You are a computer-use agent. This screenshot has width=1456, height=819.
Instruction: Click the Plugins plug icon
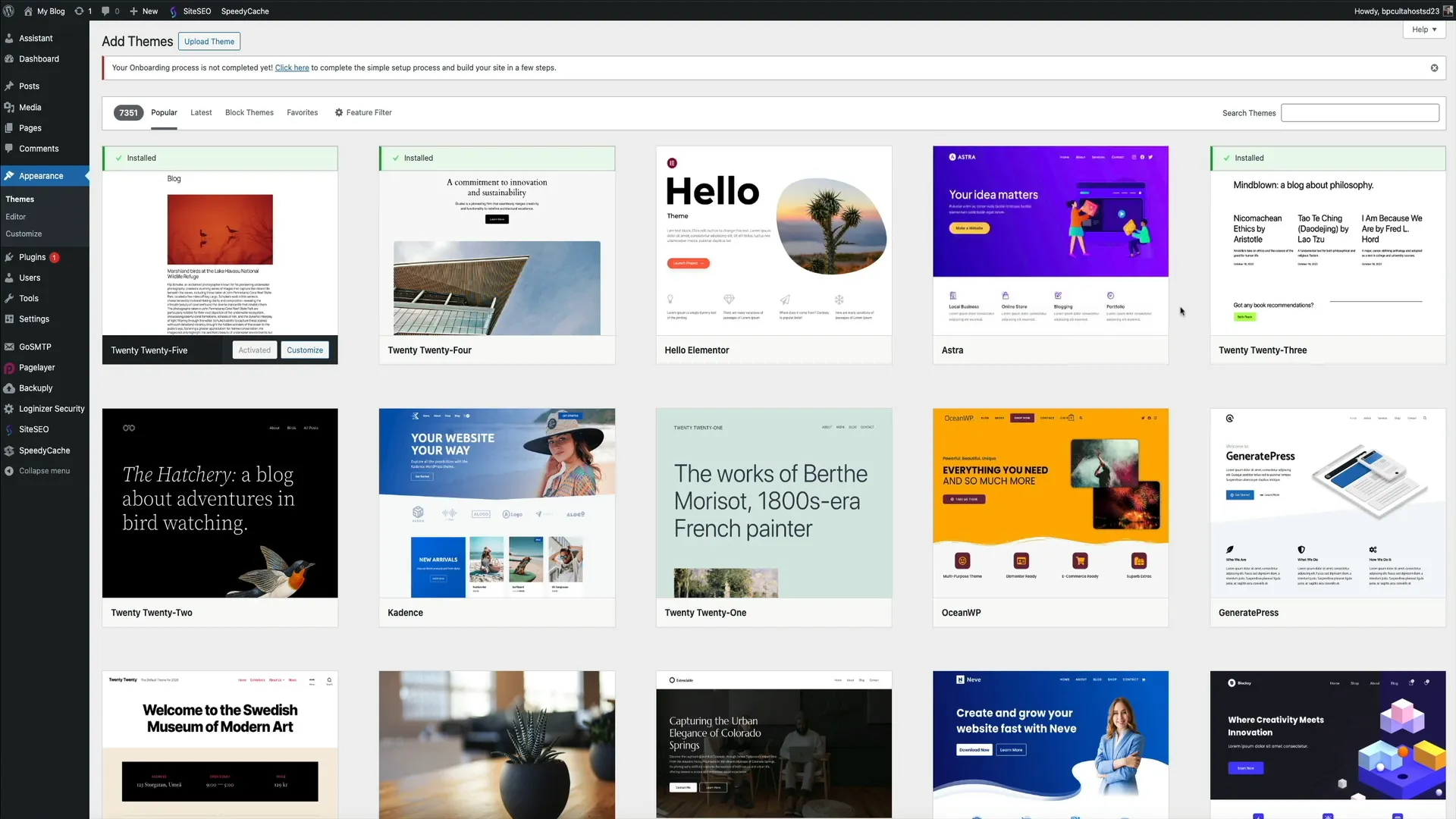[x=9, y=257]
